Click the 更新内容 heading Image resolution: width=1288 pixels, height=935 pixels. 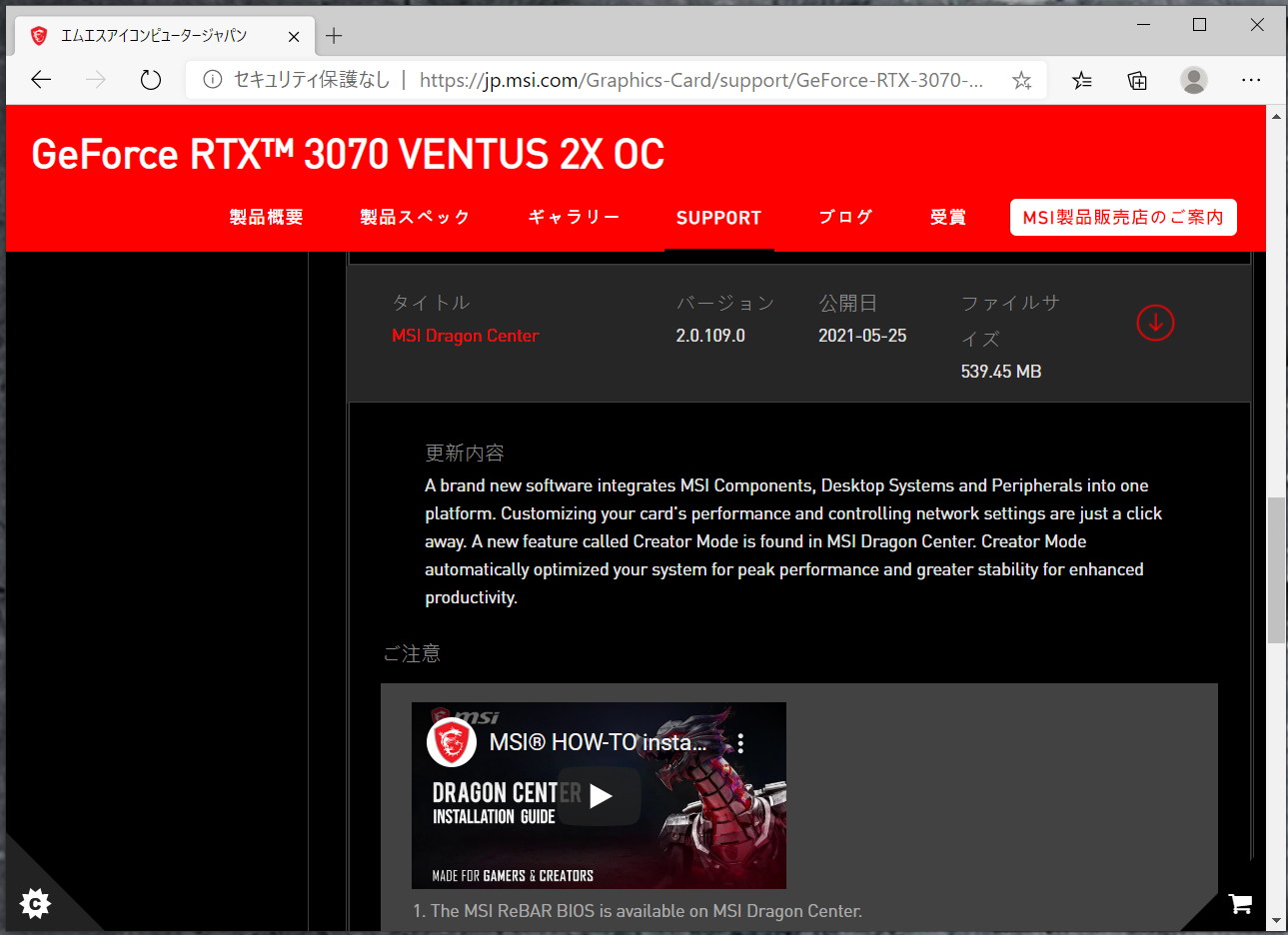(465, 453)
